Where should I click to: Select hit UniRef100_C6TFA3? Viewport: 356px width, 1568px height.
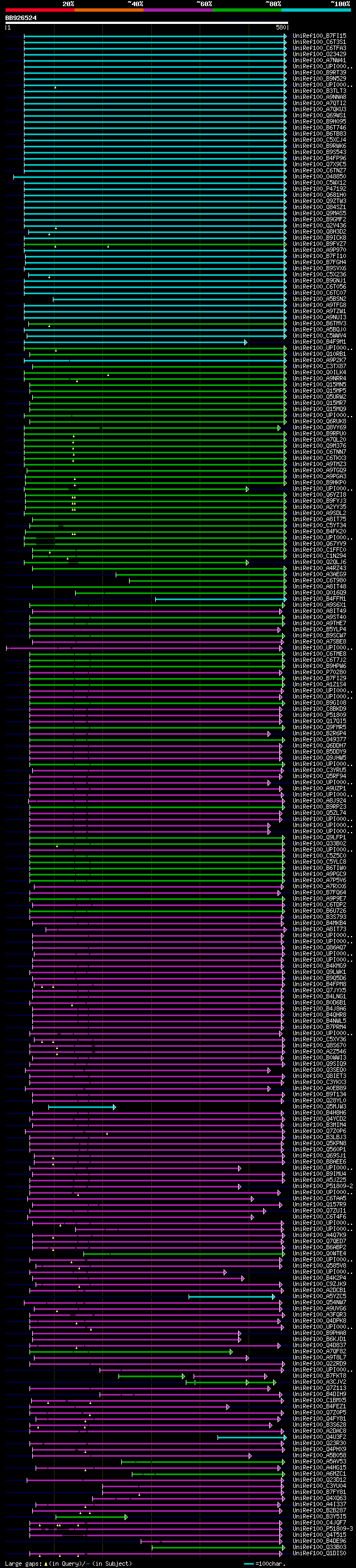point(319,48)
